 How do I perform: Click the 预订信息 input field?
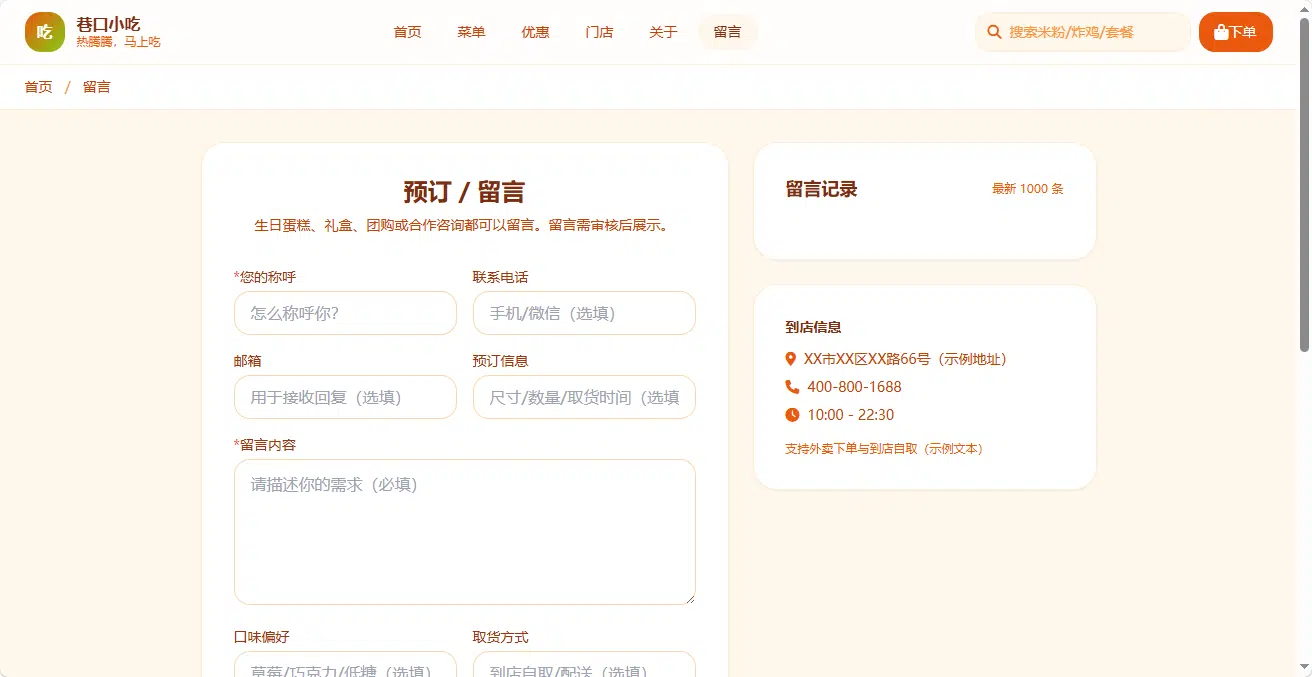584,397
